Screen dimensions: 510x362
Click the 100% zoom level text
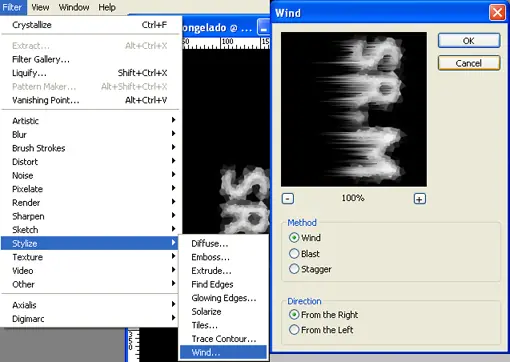pos(353,198)
